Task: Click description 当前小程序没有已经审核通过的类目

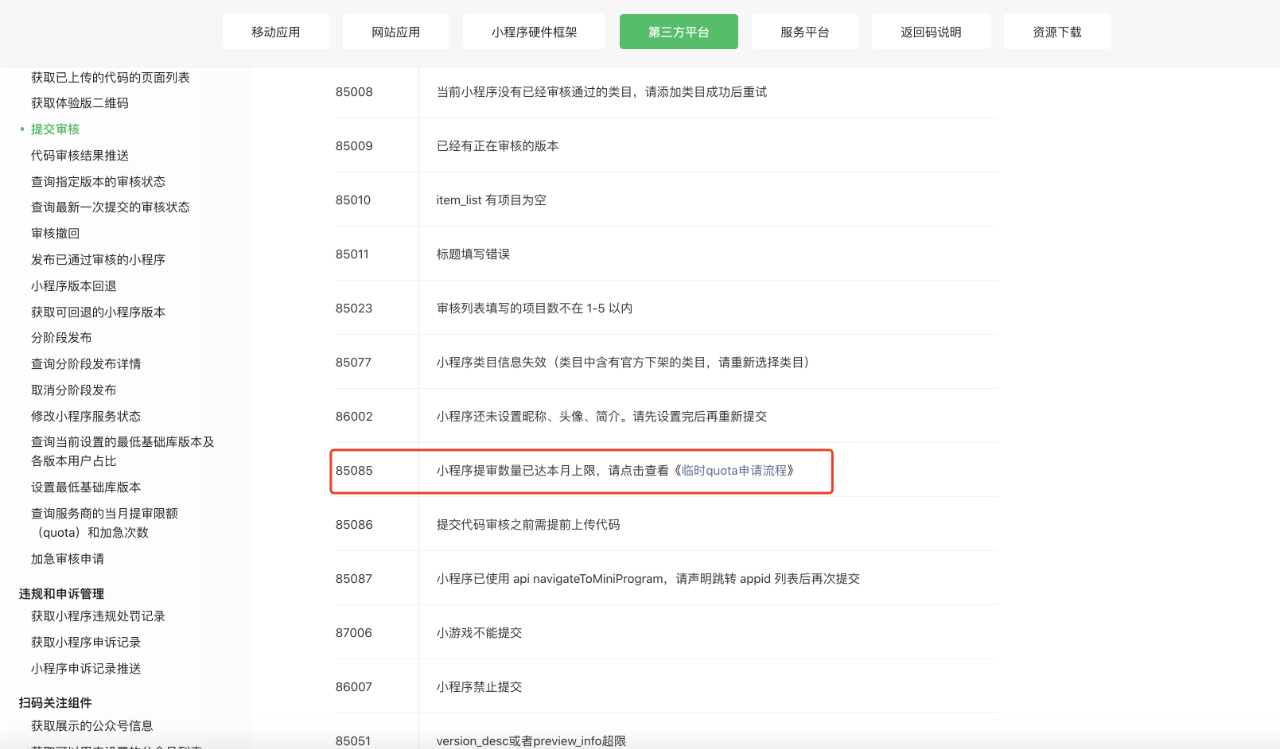Action: [602, 92]
